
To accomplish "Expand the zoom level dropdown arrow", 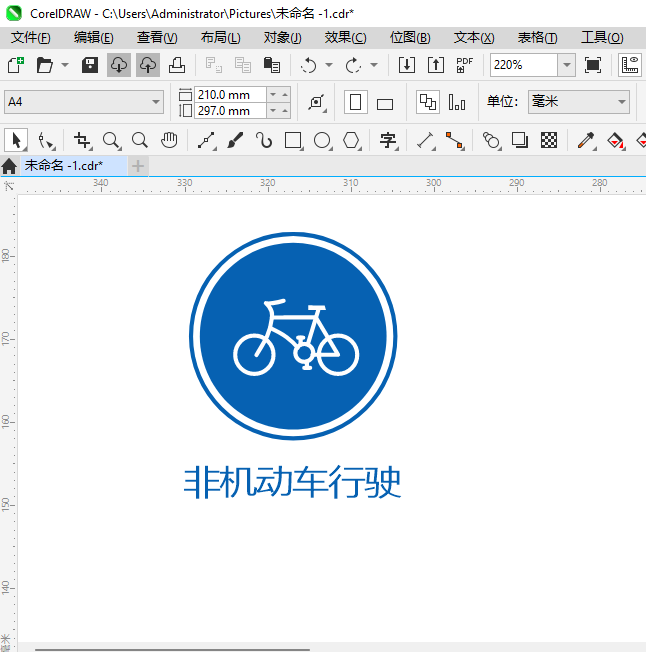I will pos(566,65).
